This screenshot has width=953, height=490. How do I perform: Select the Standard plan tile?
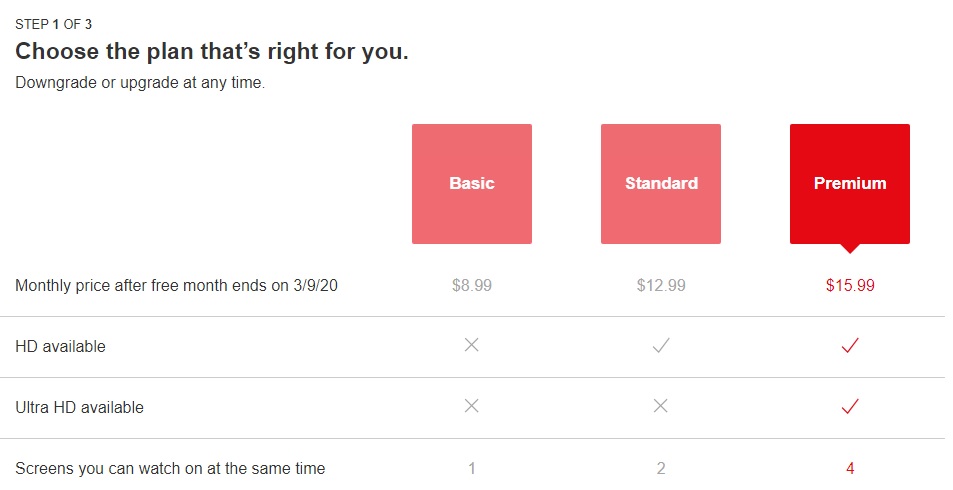pos(661,184)
